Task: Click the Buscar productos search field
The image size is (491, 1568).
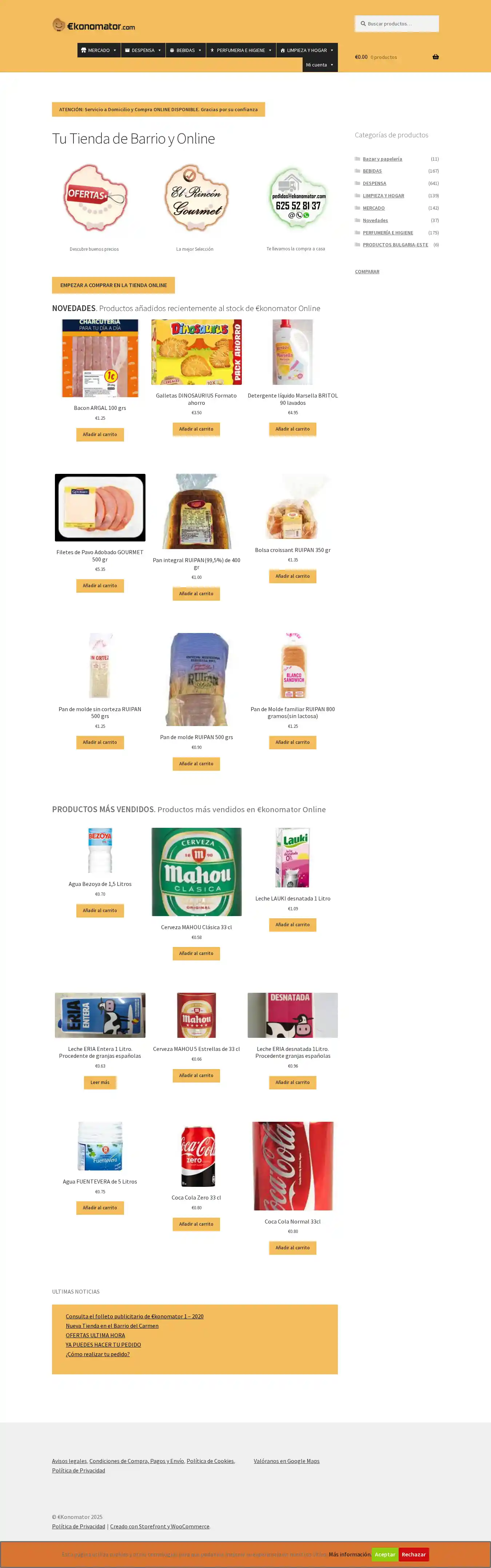Action: coord(396,24)
